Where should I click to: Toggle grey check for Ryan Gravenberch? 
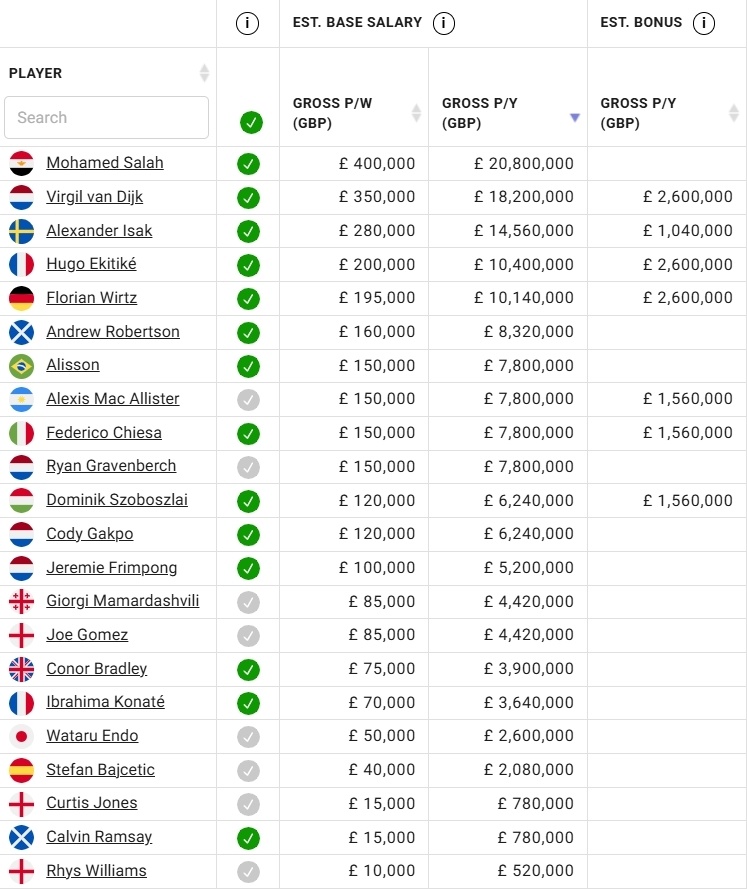(248, 467)
